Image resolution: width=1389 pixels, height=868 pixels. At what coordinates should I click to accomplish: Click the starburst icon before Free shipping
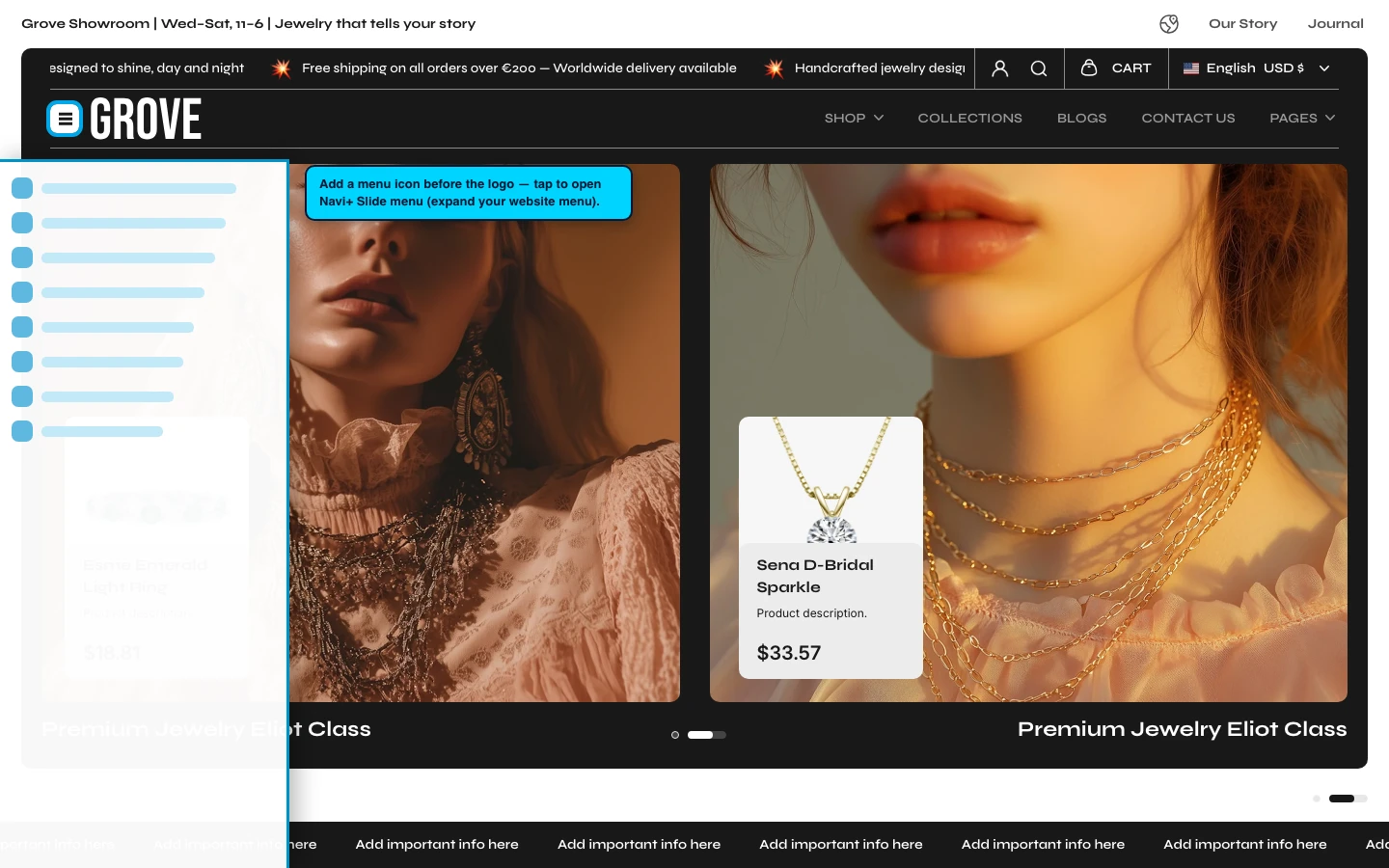tap(281, 68)
